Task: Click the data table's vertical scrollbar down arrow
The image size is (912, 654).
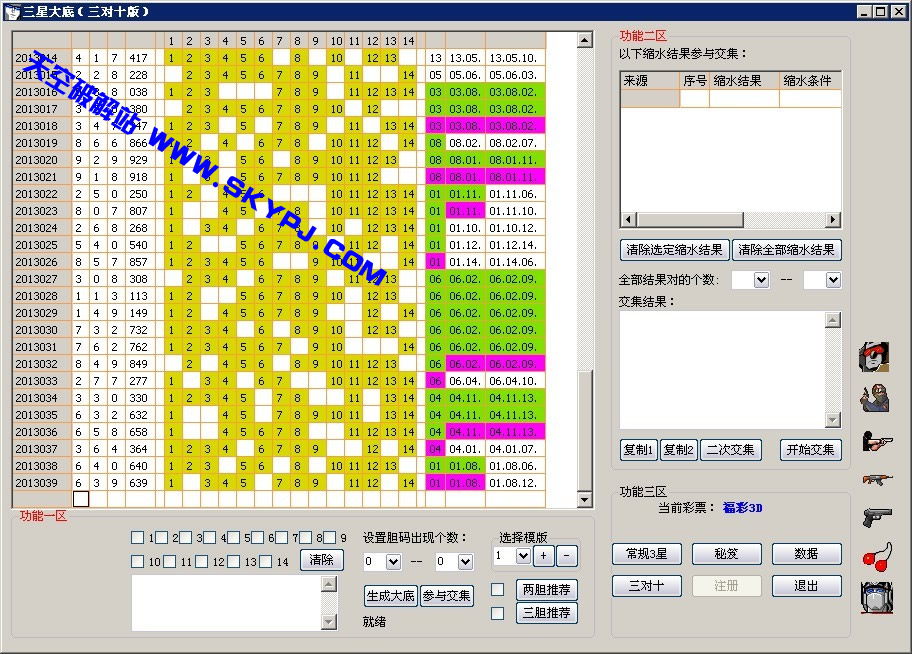Action: 585,500
